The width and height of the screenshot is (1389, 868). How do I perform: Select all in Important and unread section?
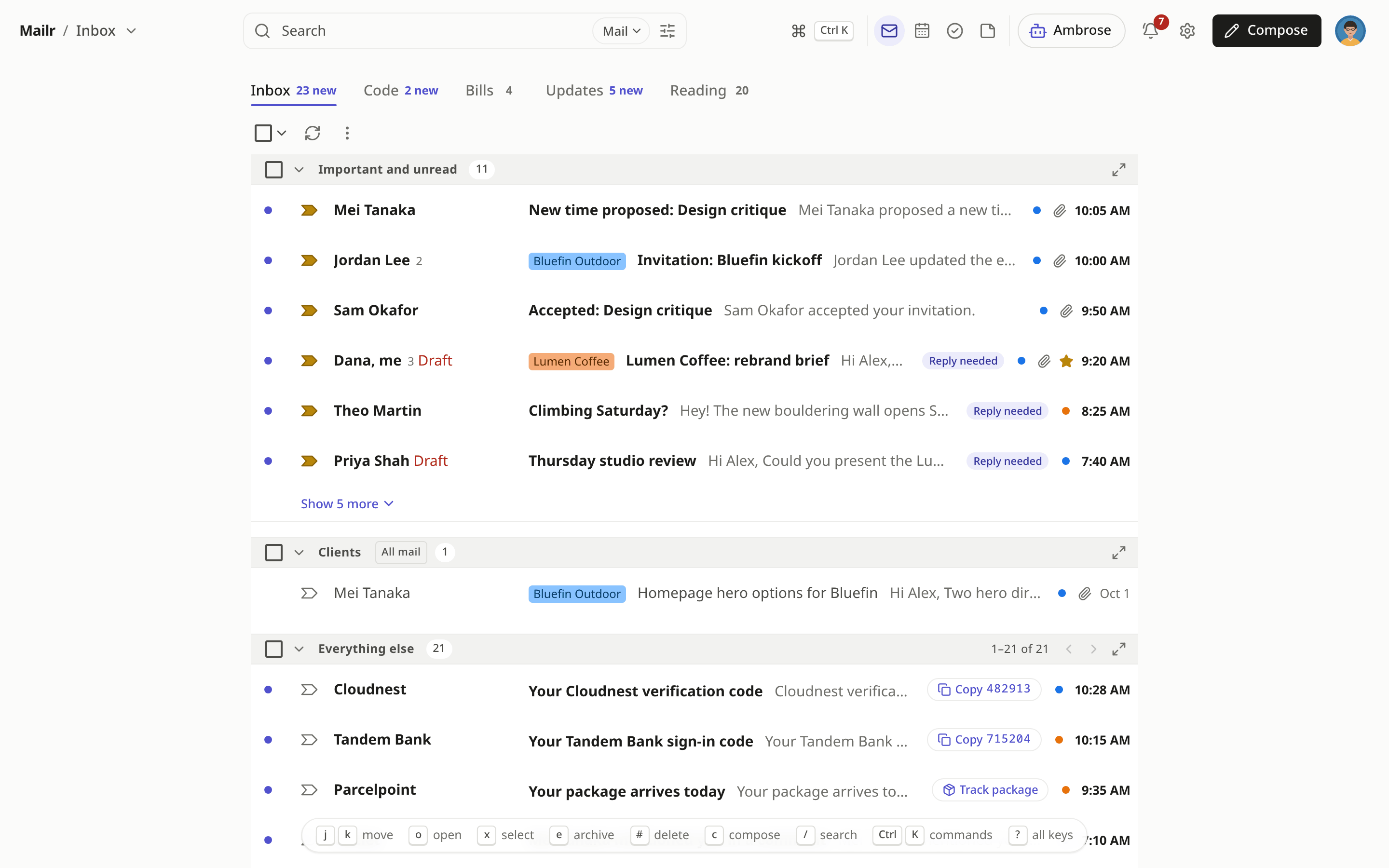pos(274,170)
